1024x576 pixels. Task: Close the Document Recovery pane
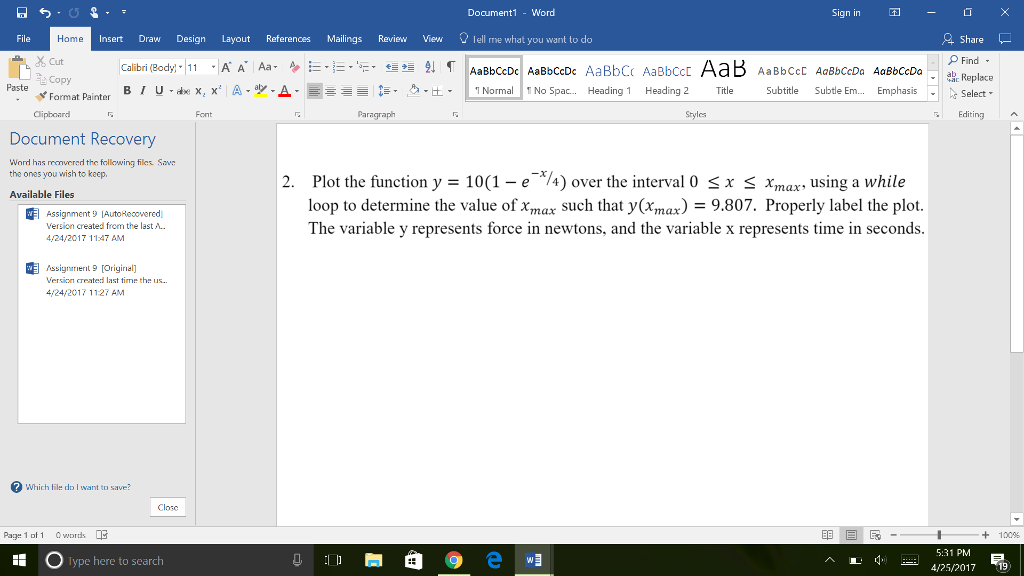tap(167, 507)
